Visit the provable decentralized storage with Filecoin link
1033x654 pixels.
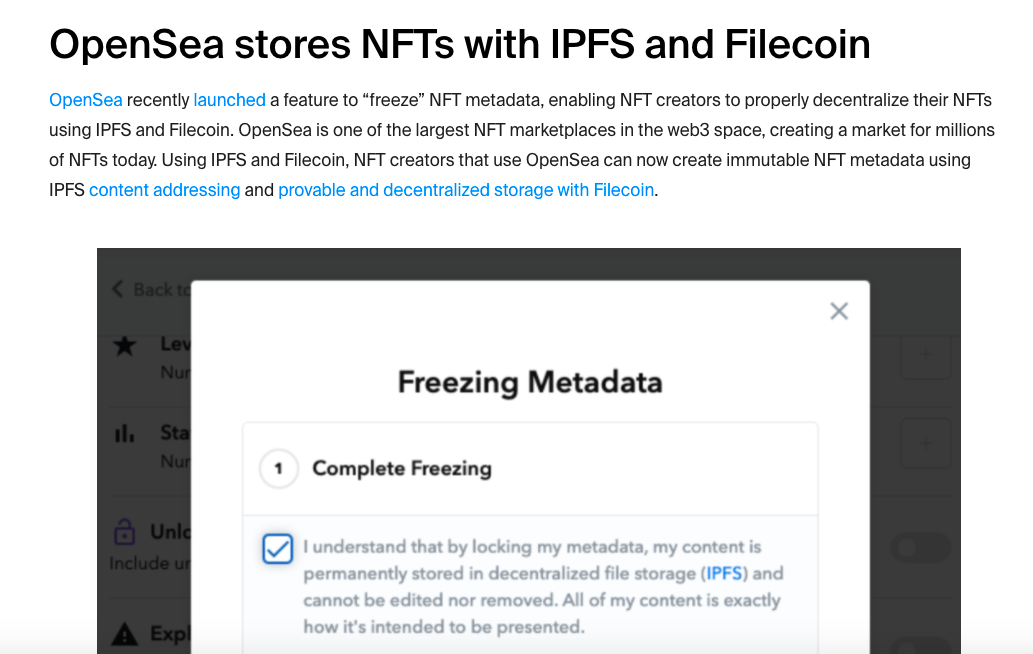466,190
